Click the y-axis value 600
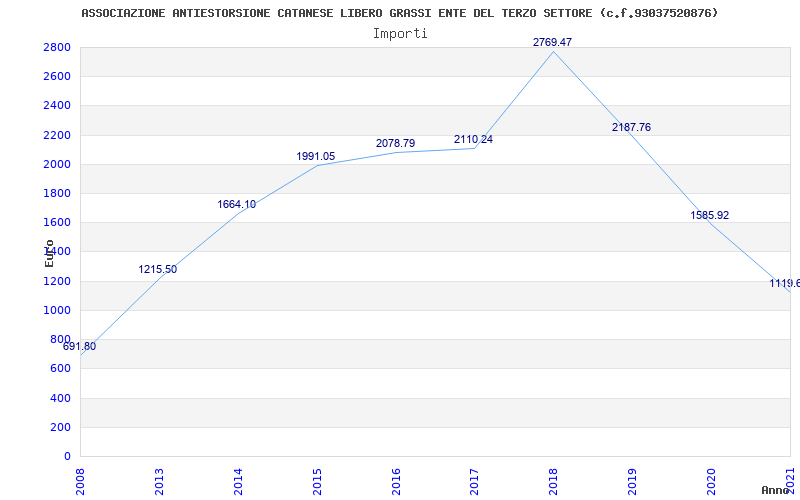This screenshot has height=500, width=800. [60, 368]
